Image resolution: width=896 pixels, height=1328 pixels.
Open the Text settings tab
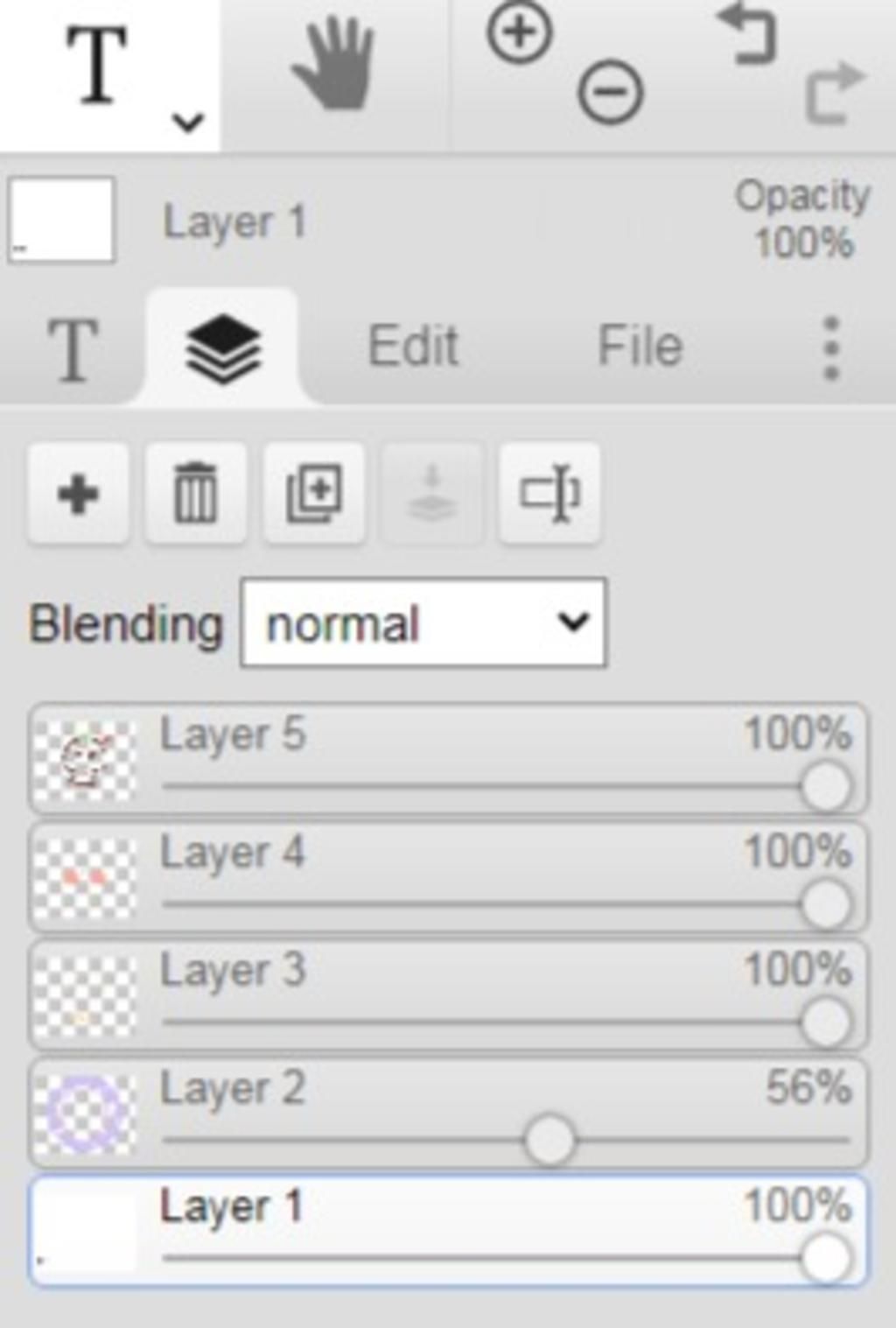coord(73,350)
